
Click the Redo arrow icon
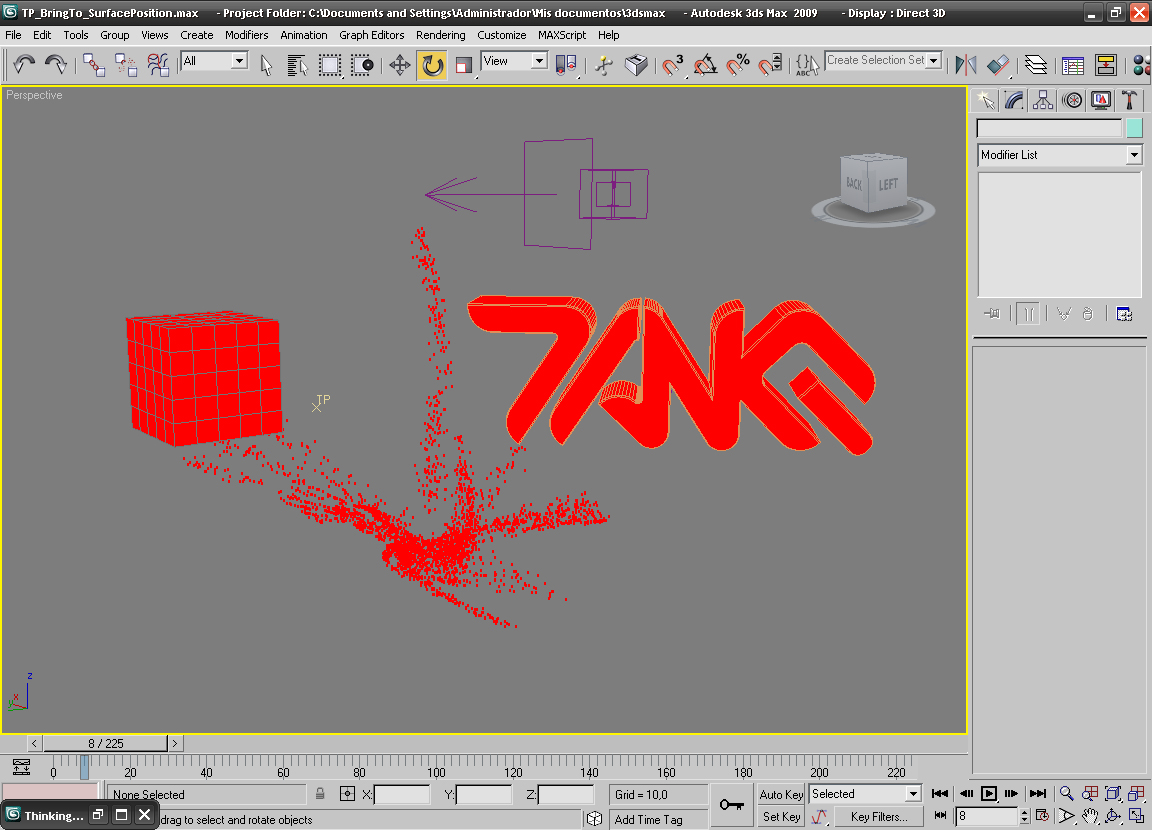click(x=56, y=65)
